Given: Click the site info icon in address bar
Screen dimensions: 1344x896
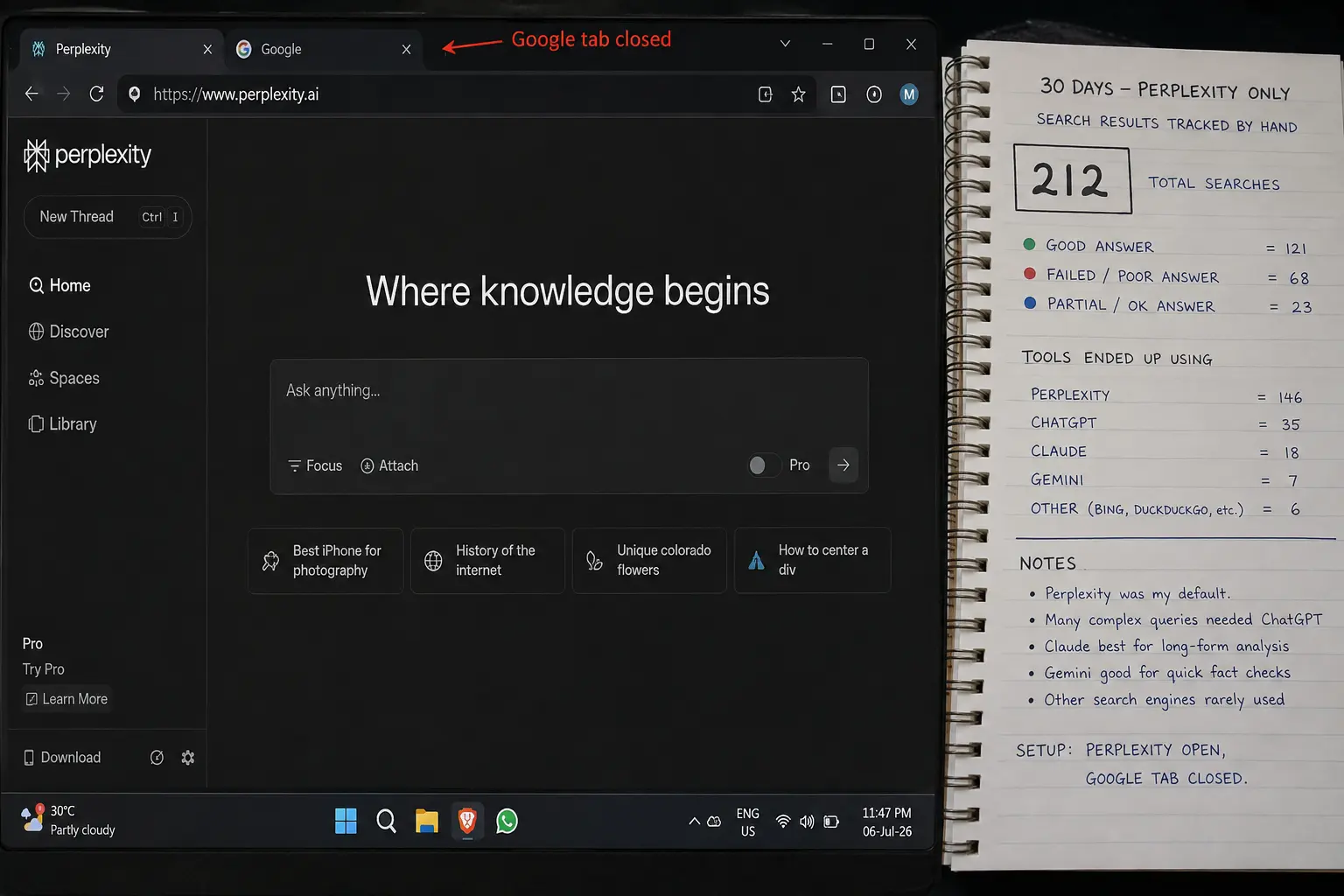Looking at the screenshot, I should [134, 94].
